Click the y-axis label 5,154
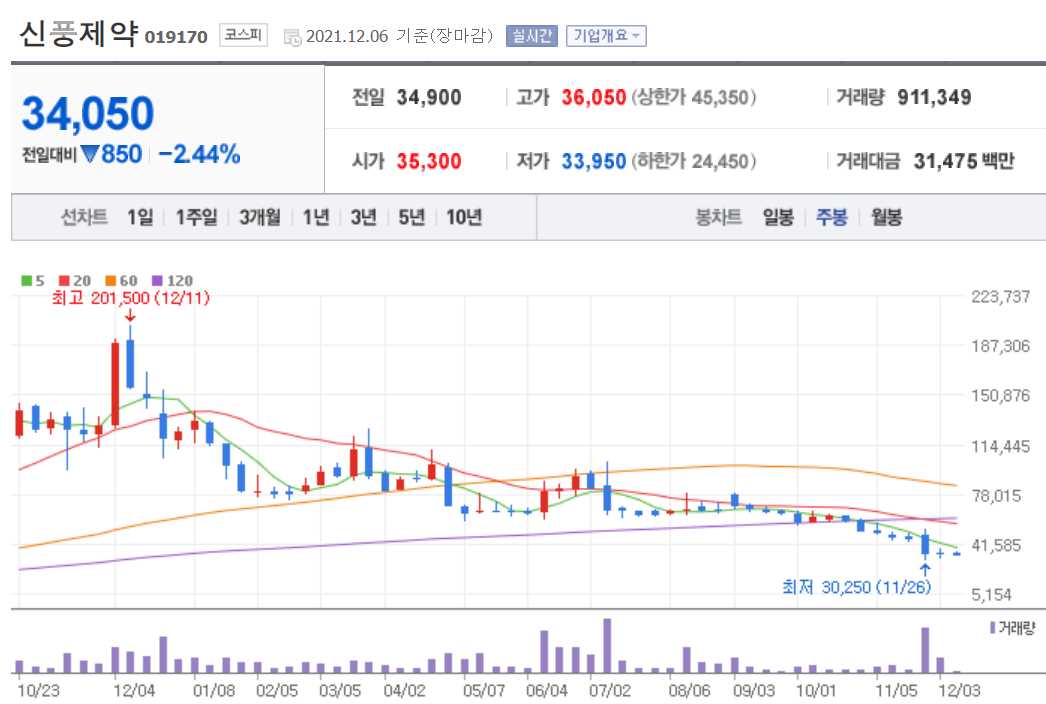Viewport: 1046px width, 704px height. coord(991,595)
